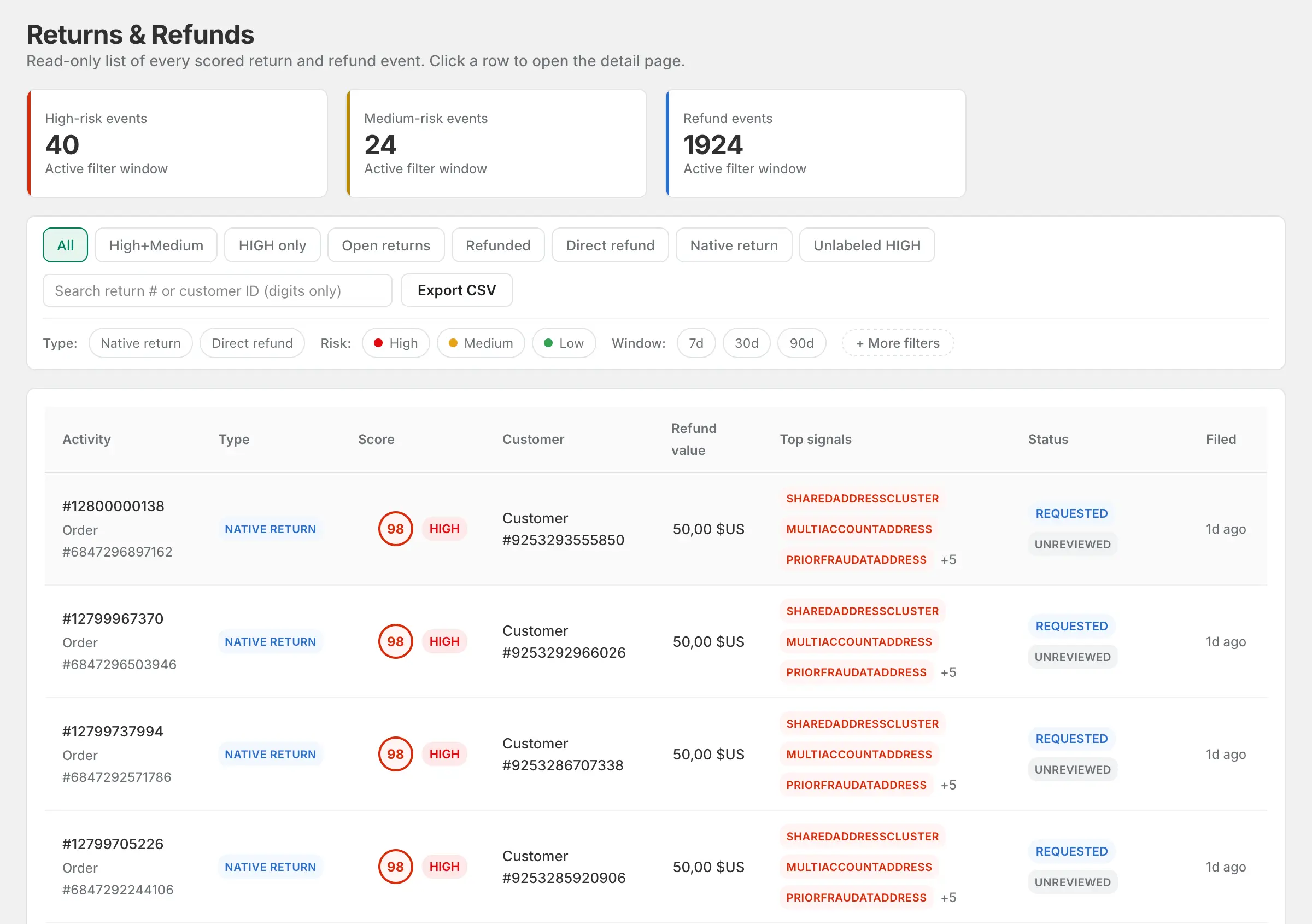This screenshot has height=924, width=1312.
Task: Click score 98 circle for #12799737994
Action: (x=395, y=754)
